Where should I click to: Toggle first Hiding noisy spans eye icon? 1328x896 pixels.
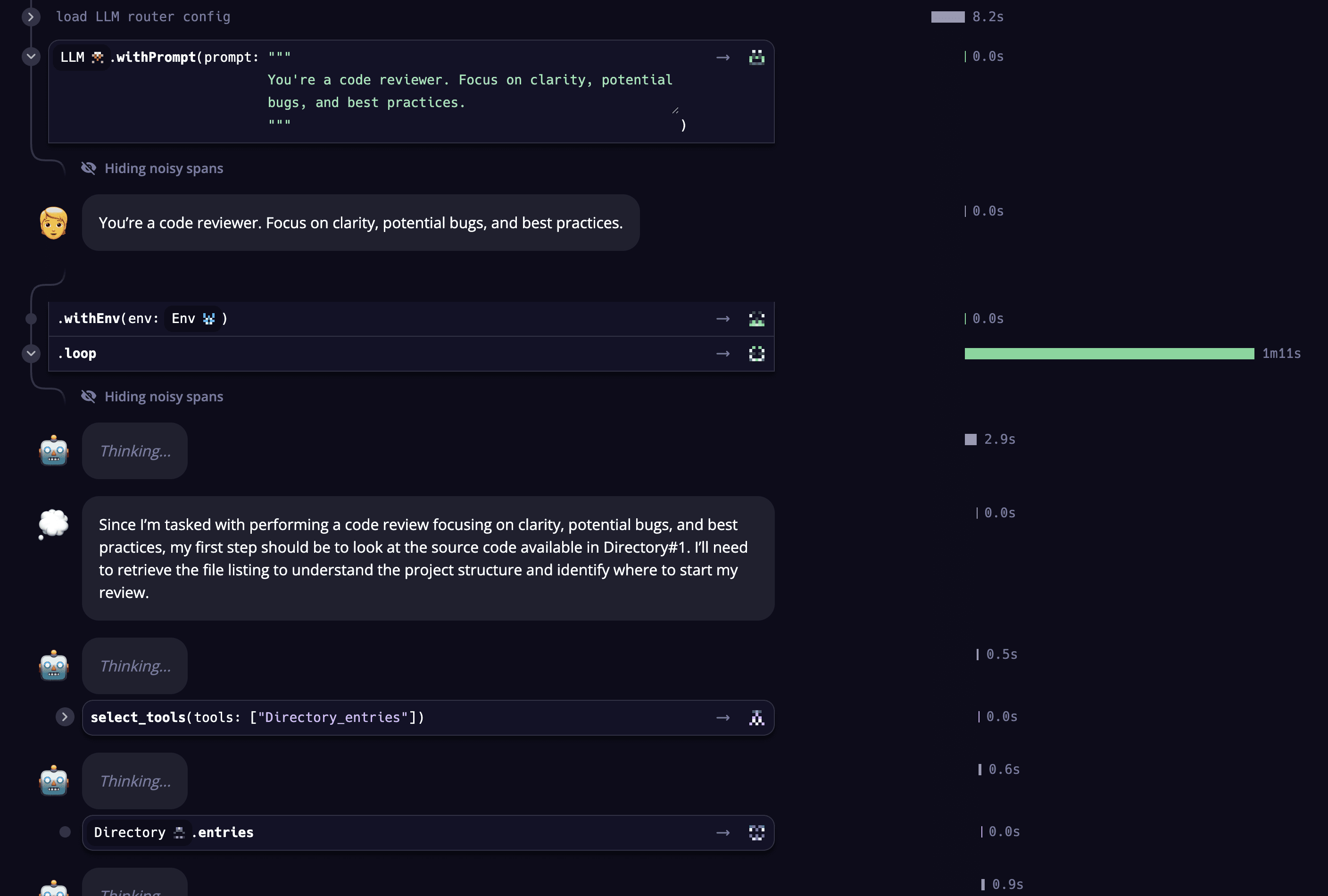(89, 168)
